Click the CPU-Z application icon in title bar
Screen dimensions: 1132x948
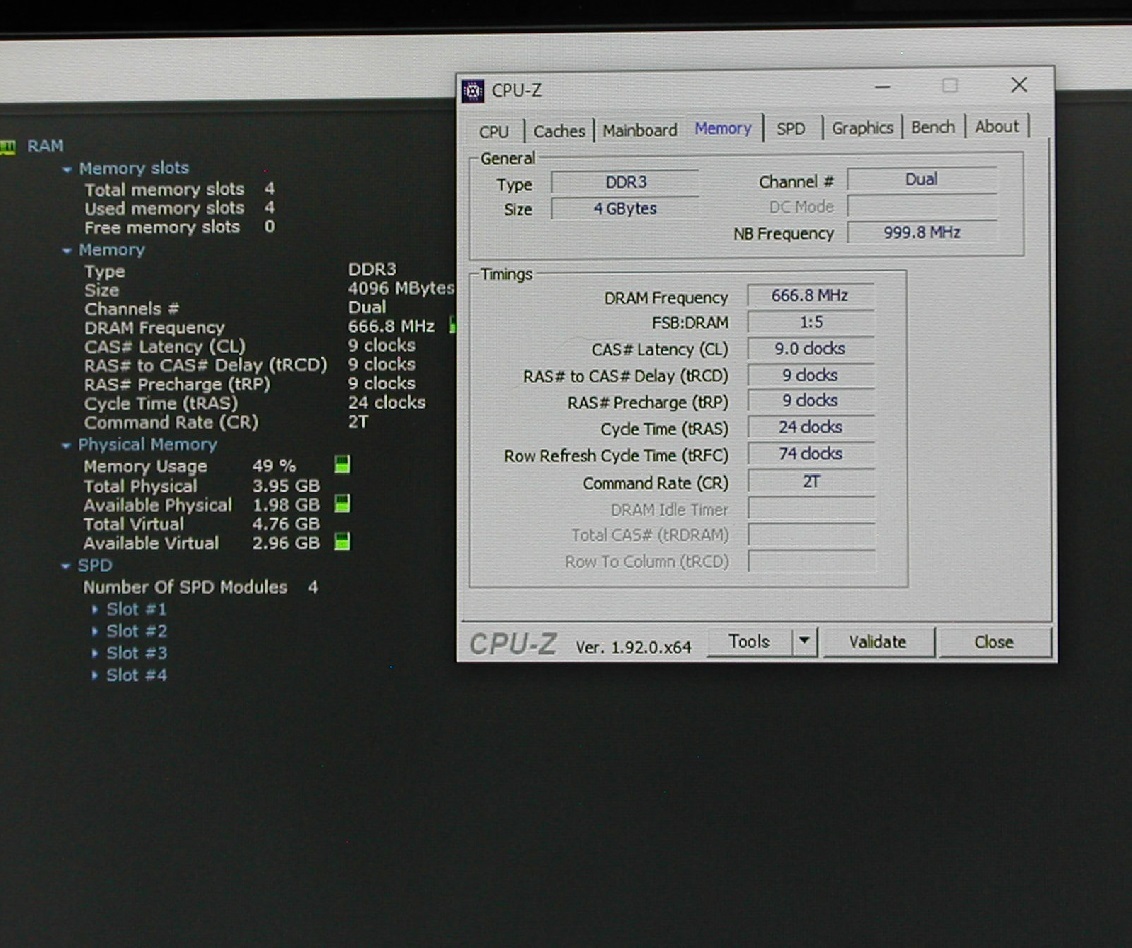tap(473, 91)
